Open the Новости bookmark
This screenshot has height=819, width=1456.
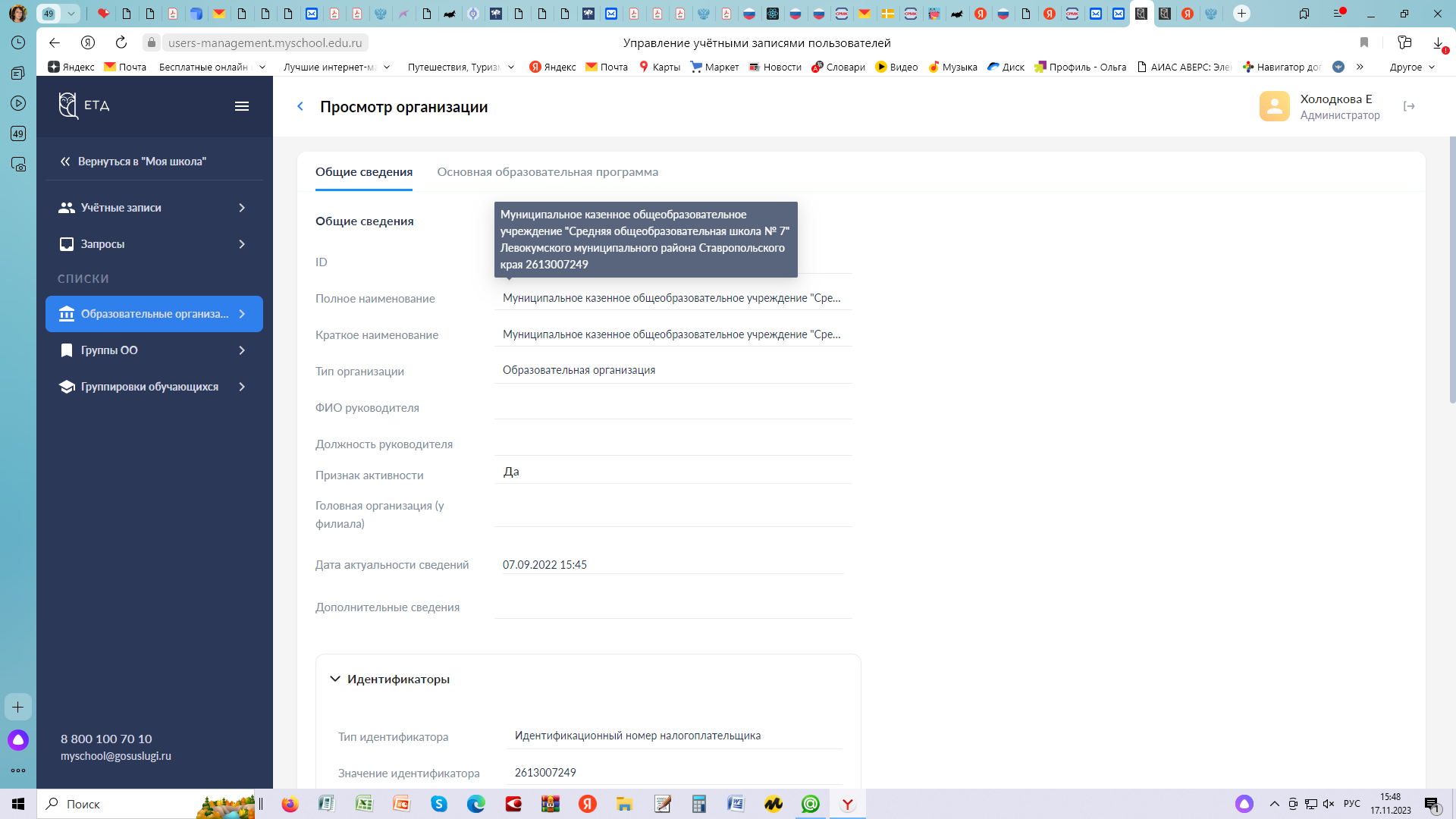pyautogui.click(x=775, y=67)
